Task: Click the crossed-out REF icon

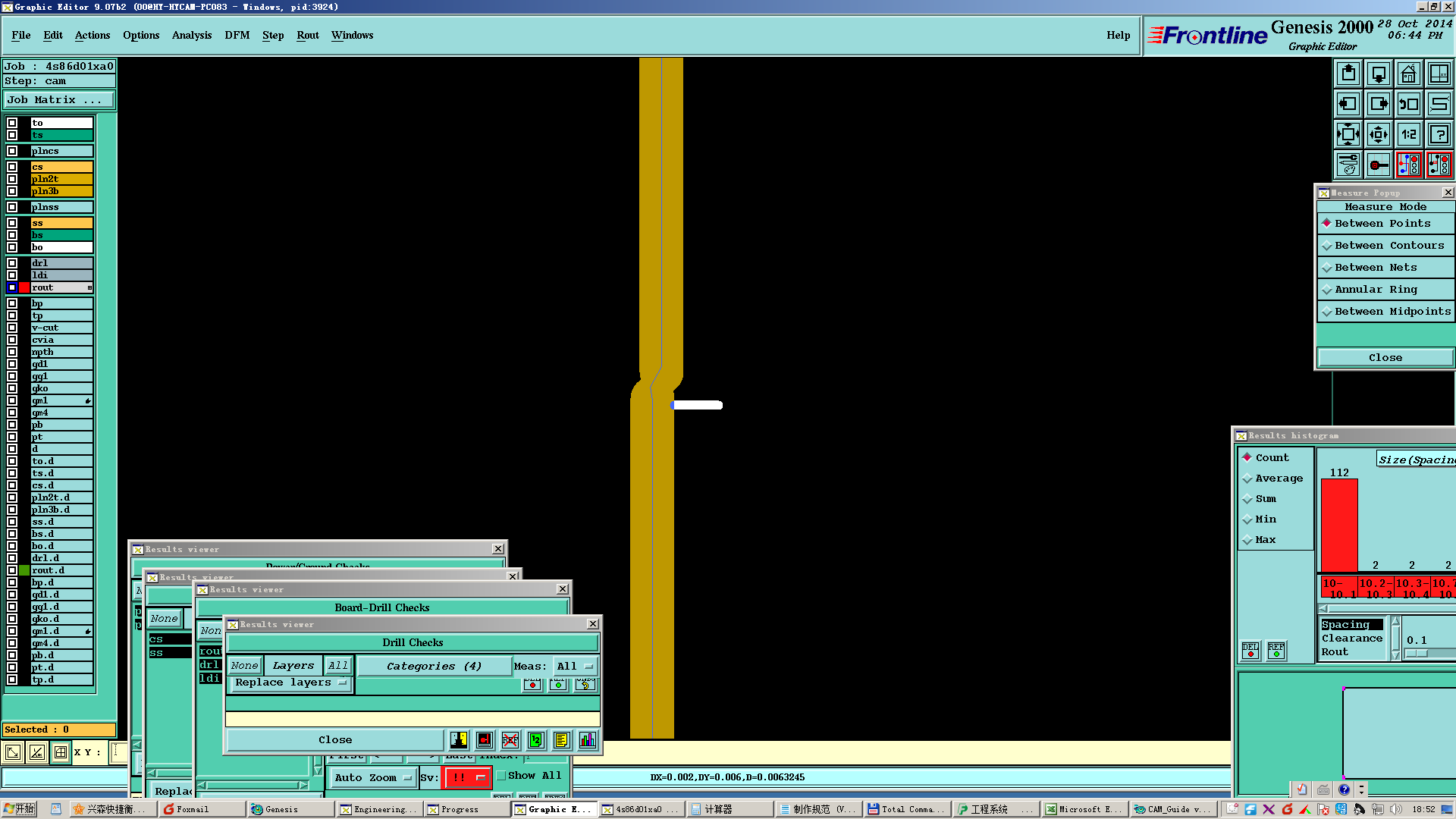Action: pyautogui.click(x=510, y=740)
